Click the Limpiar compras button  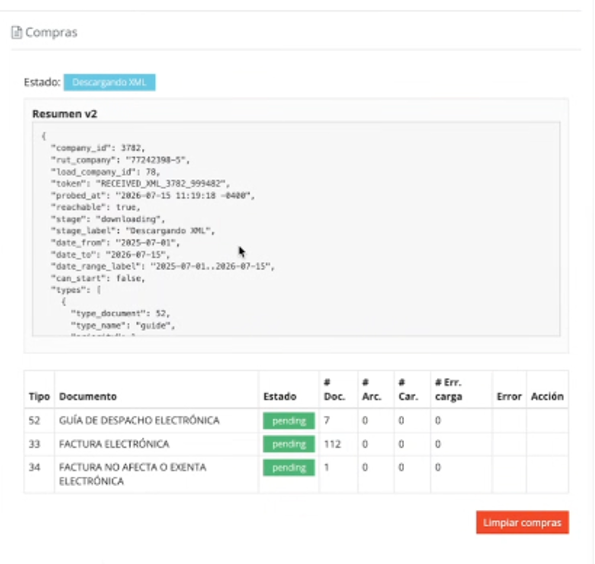[522, 523]
